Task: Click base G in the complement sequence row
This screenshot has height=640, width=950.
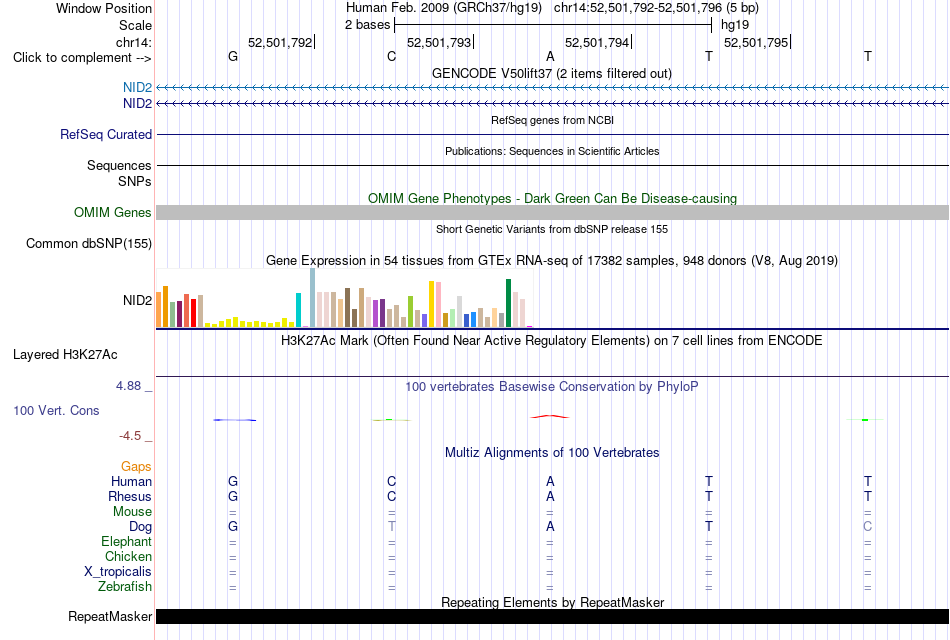Action: (233, 56)
